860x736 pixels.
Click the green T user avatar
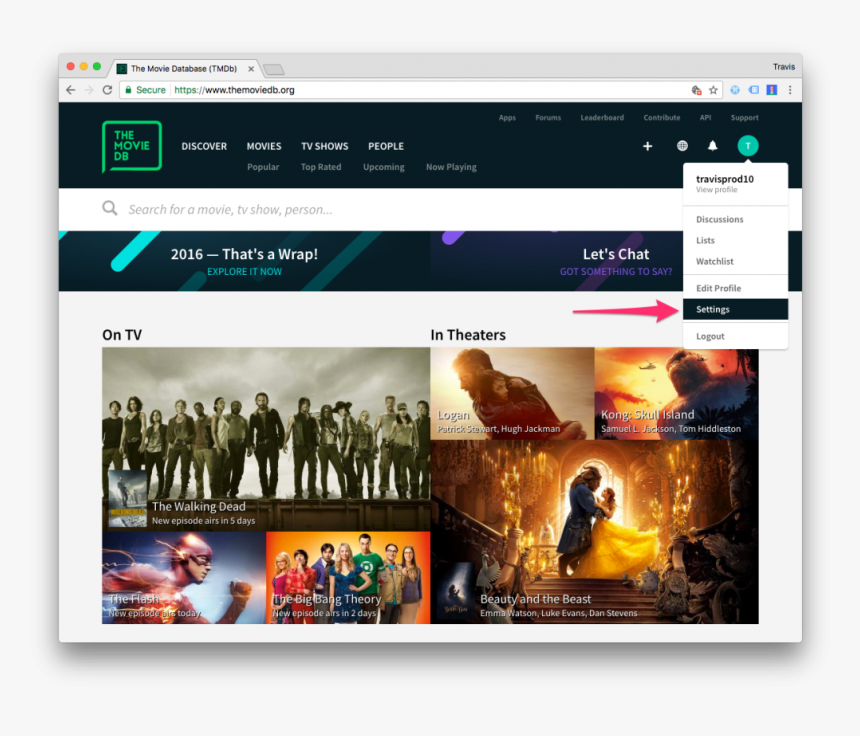point(748,145)
